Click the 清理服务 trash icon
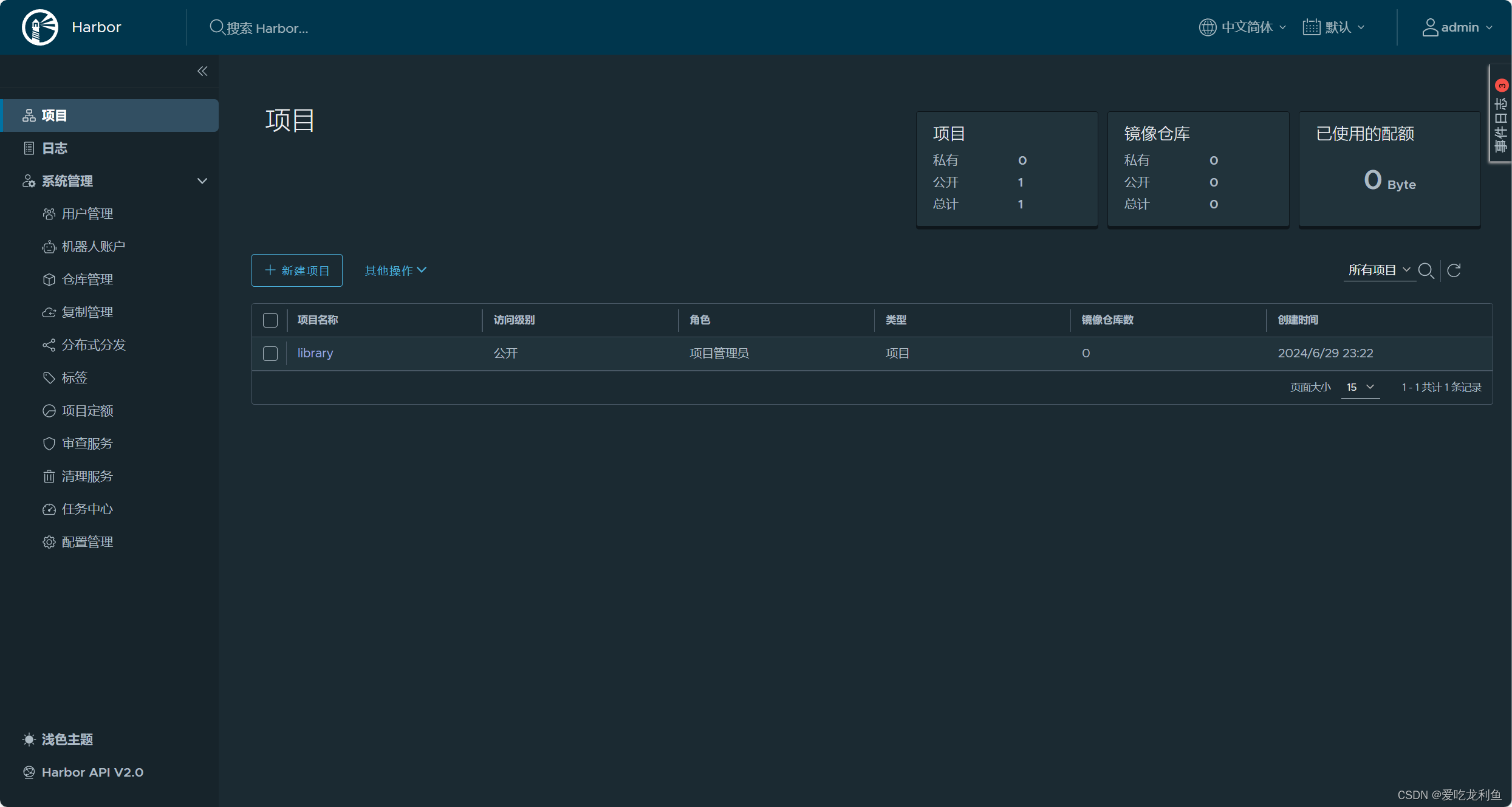 49,476
